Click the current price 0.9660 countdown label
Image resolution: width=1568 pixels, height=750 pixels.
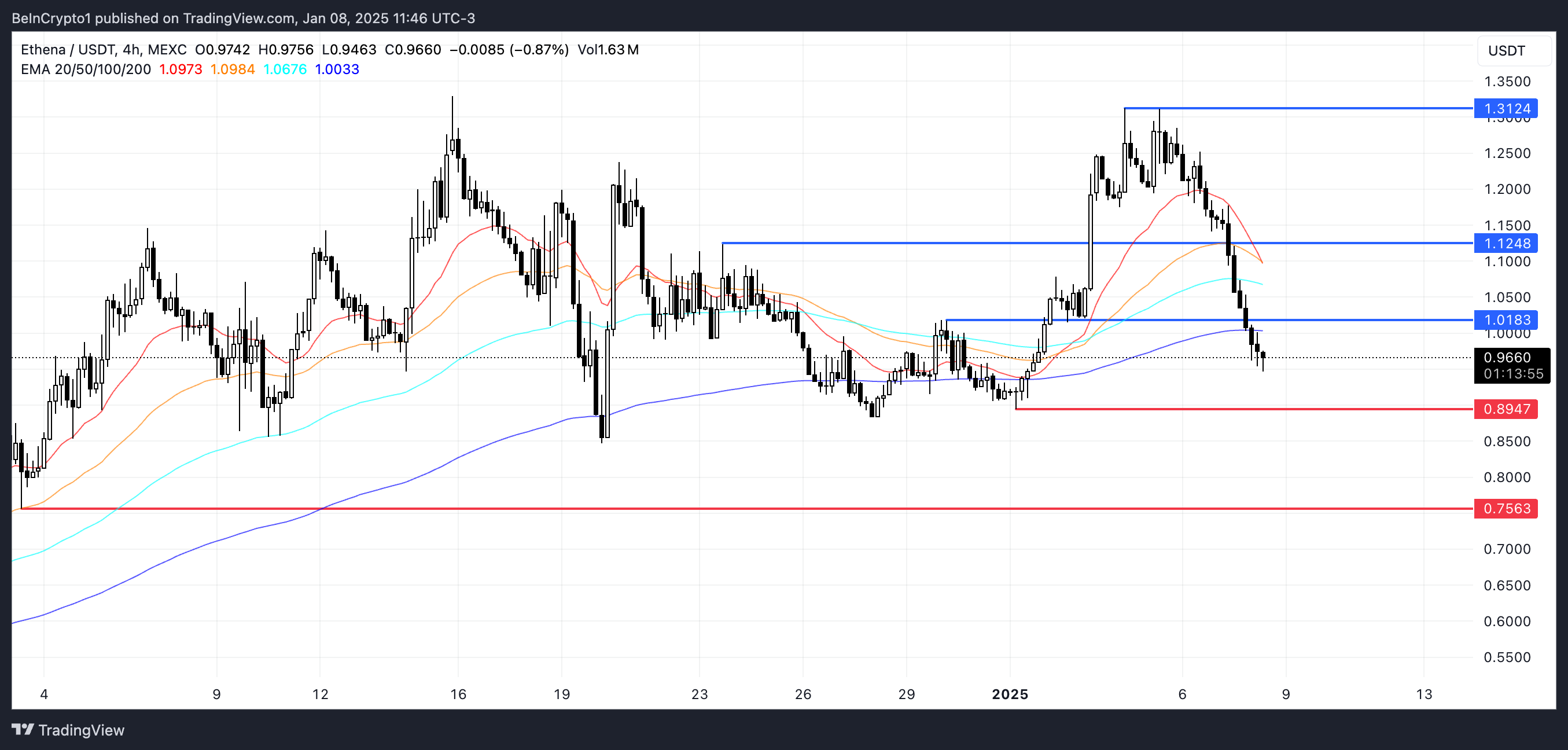(x=1511, y=365)
